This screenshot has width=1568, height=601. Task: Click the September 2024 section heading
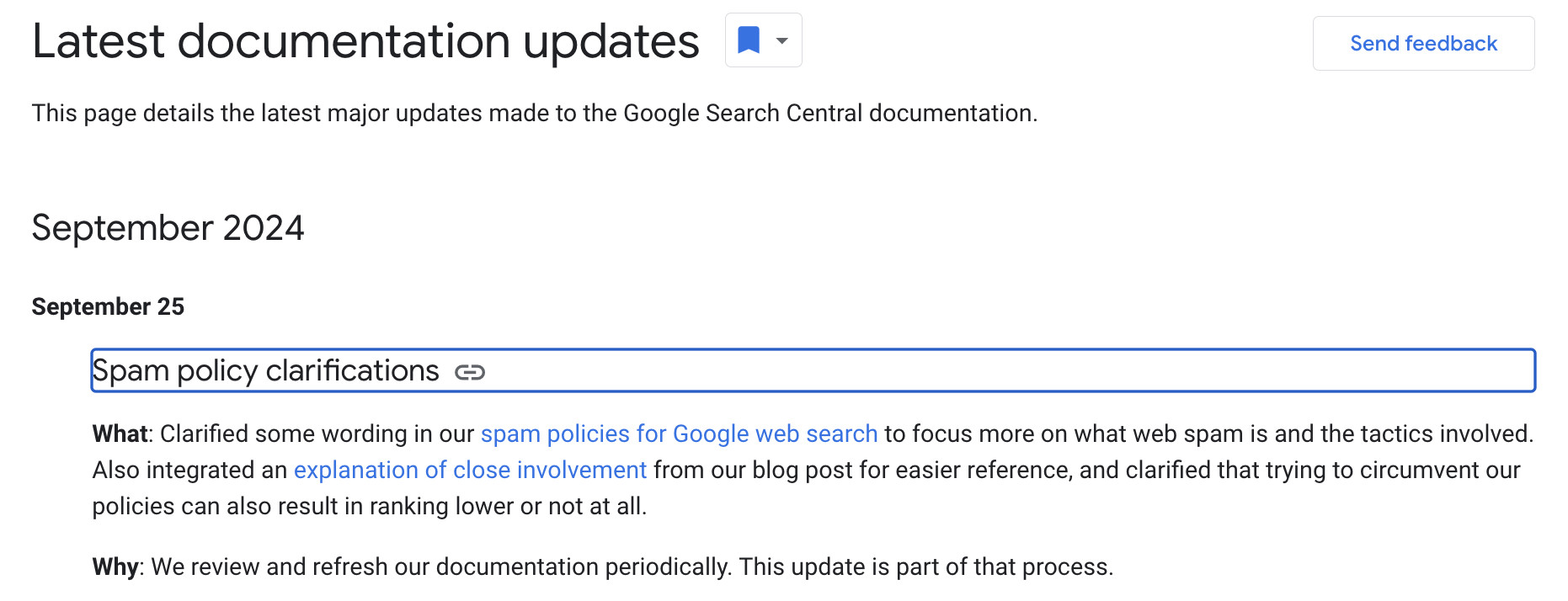(x=168, y=227)
